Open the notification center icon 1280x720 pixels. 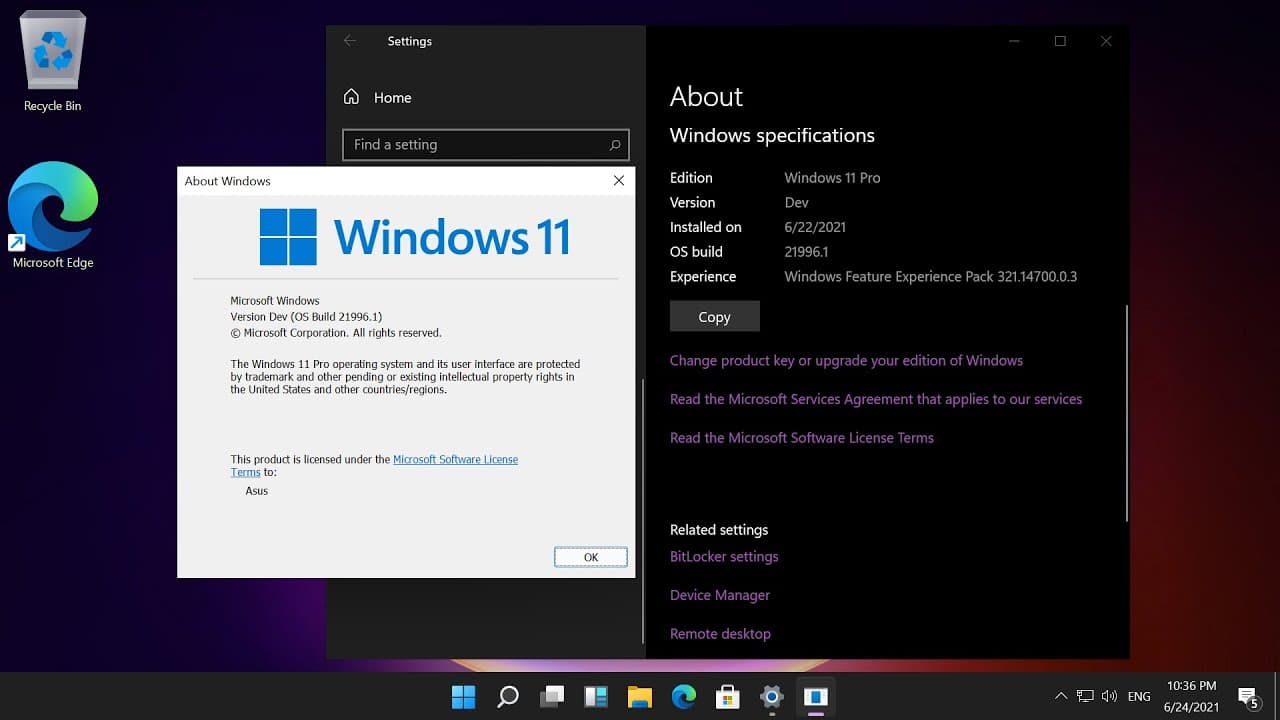click(x=1248, y=697)
